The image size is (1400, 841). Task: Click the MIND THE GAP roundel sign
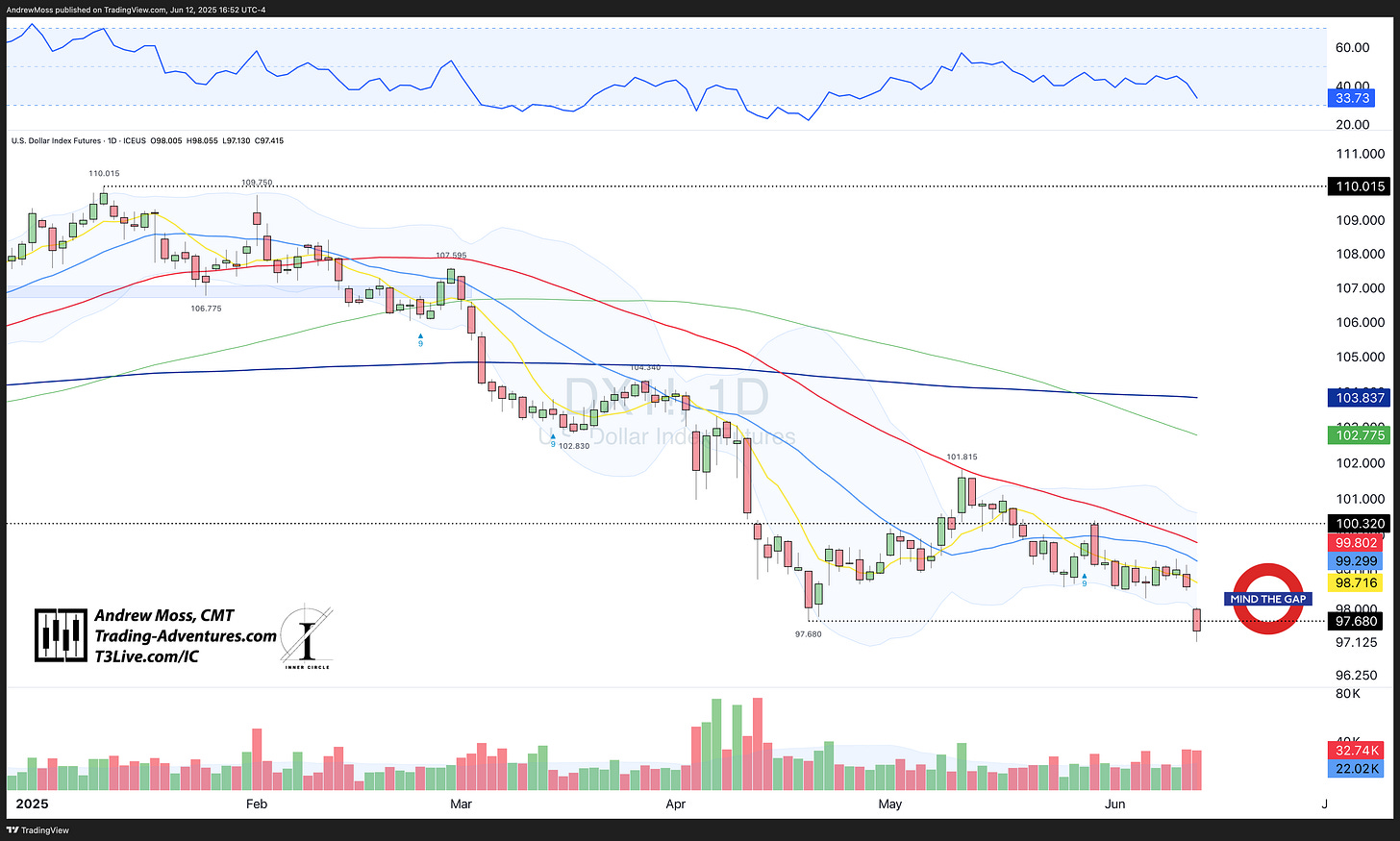coord(1268,599)
